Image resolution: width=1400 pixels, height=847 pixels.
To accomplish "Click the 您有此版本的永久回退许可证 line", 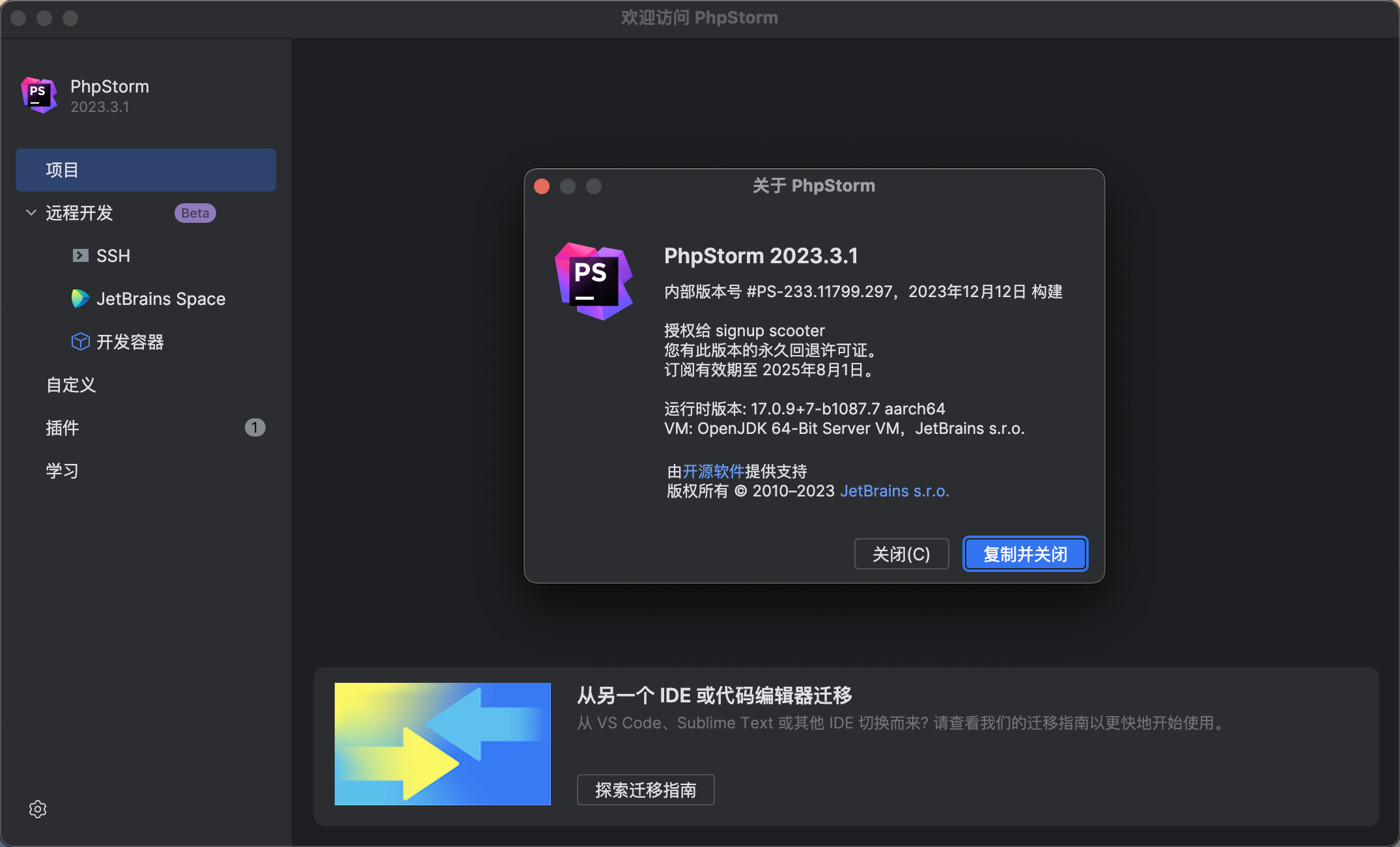I will [770, 350].
